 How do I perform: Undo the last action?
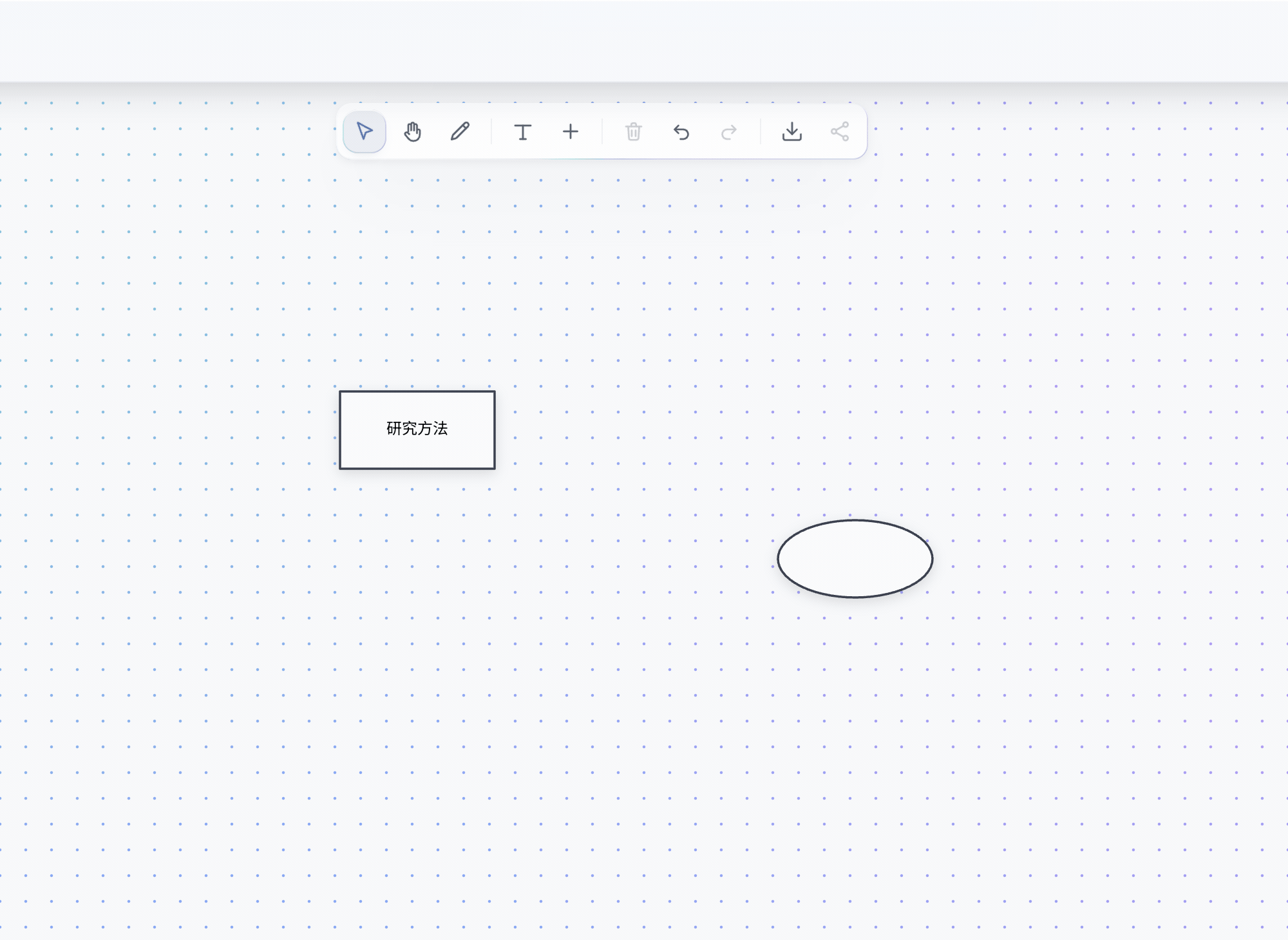(681, 132)
